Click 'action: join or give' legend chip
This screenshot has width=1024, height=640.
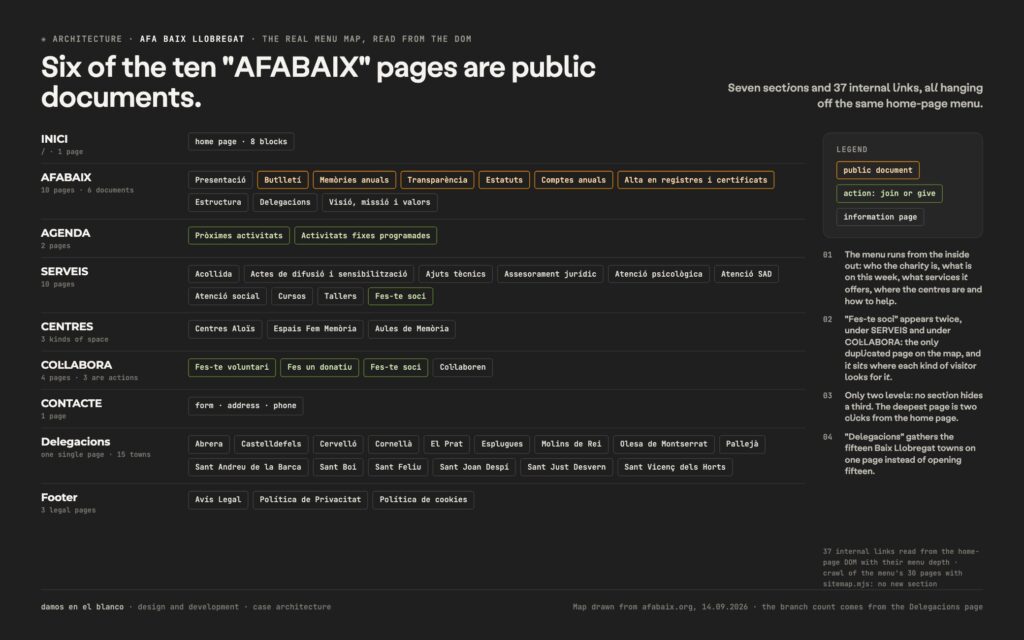click(x=889, y=194)
